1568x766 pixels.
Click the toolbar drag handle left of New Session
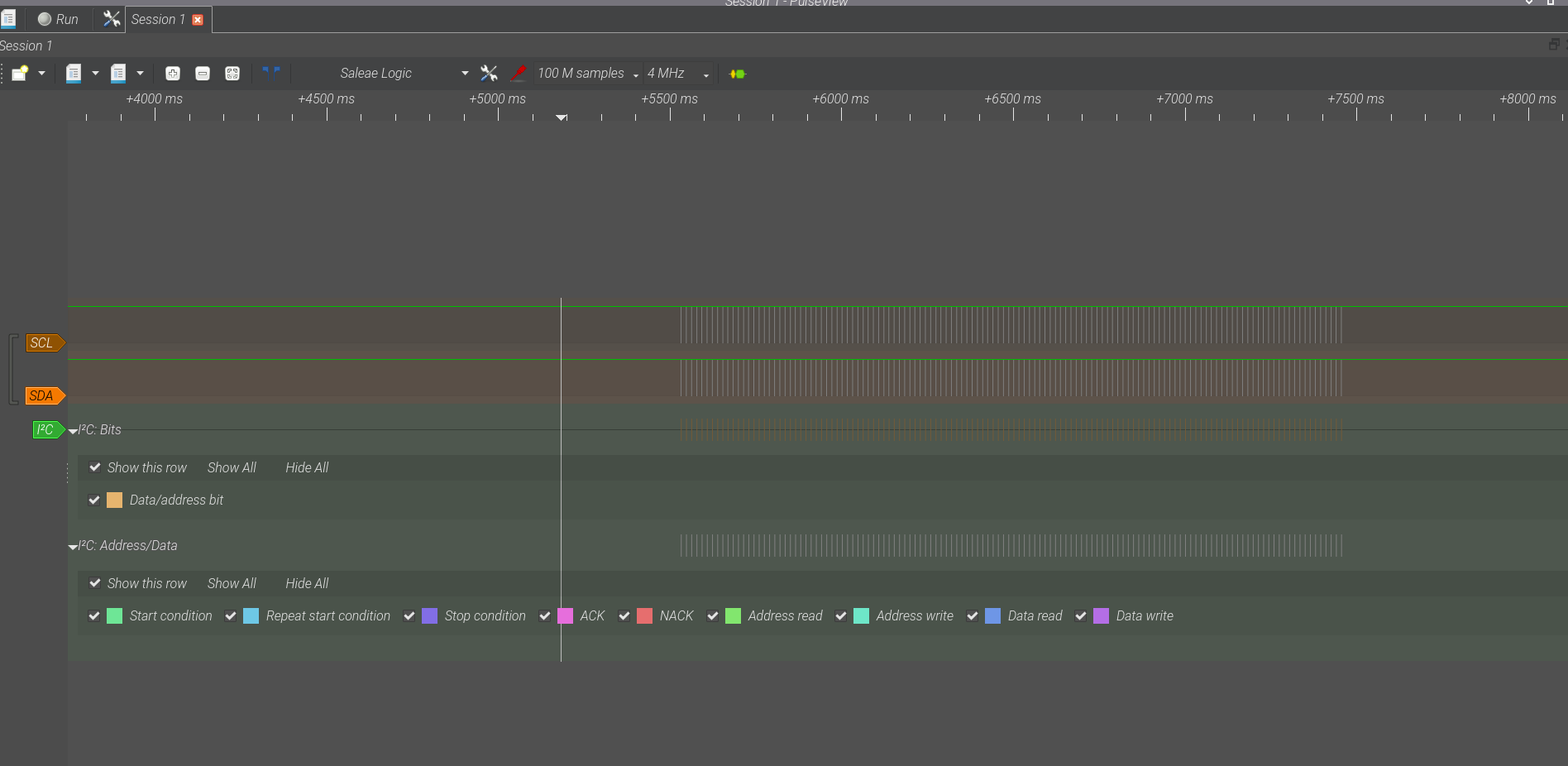pos(2,74)
